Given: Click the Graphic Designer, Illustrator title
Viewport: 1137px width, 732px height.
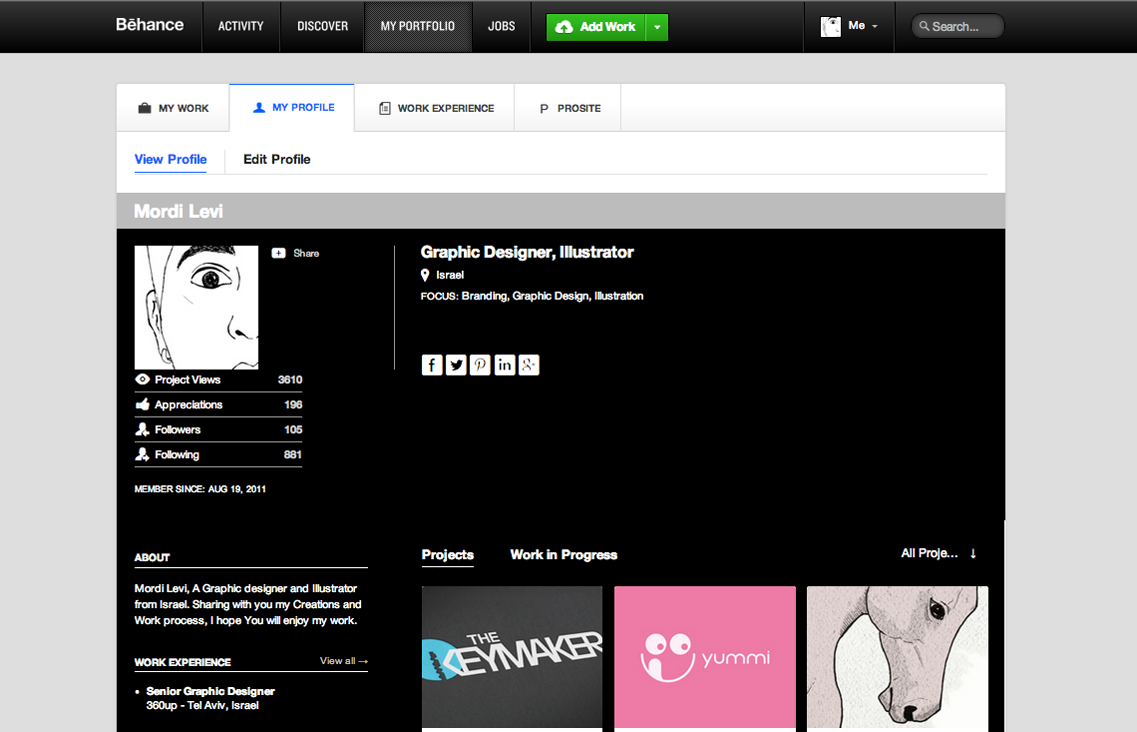Looking at the screenshot, I should (527, 252).
